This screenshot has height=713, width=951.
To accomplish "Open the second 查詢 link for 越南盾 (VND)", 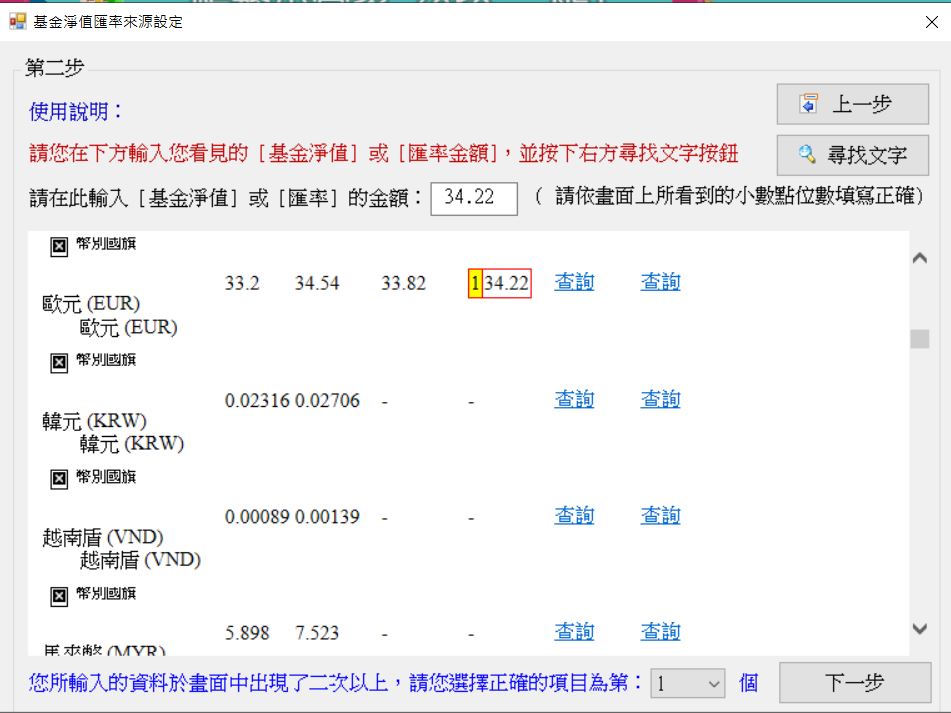I will [x=660, y=516].
